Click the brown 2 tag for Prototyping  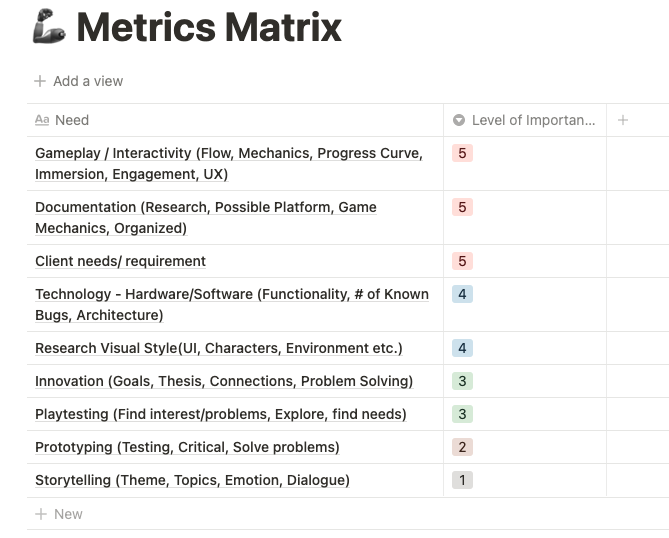tap(462, 447)
